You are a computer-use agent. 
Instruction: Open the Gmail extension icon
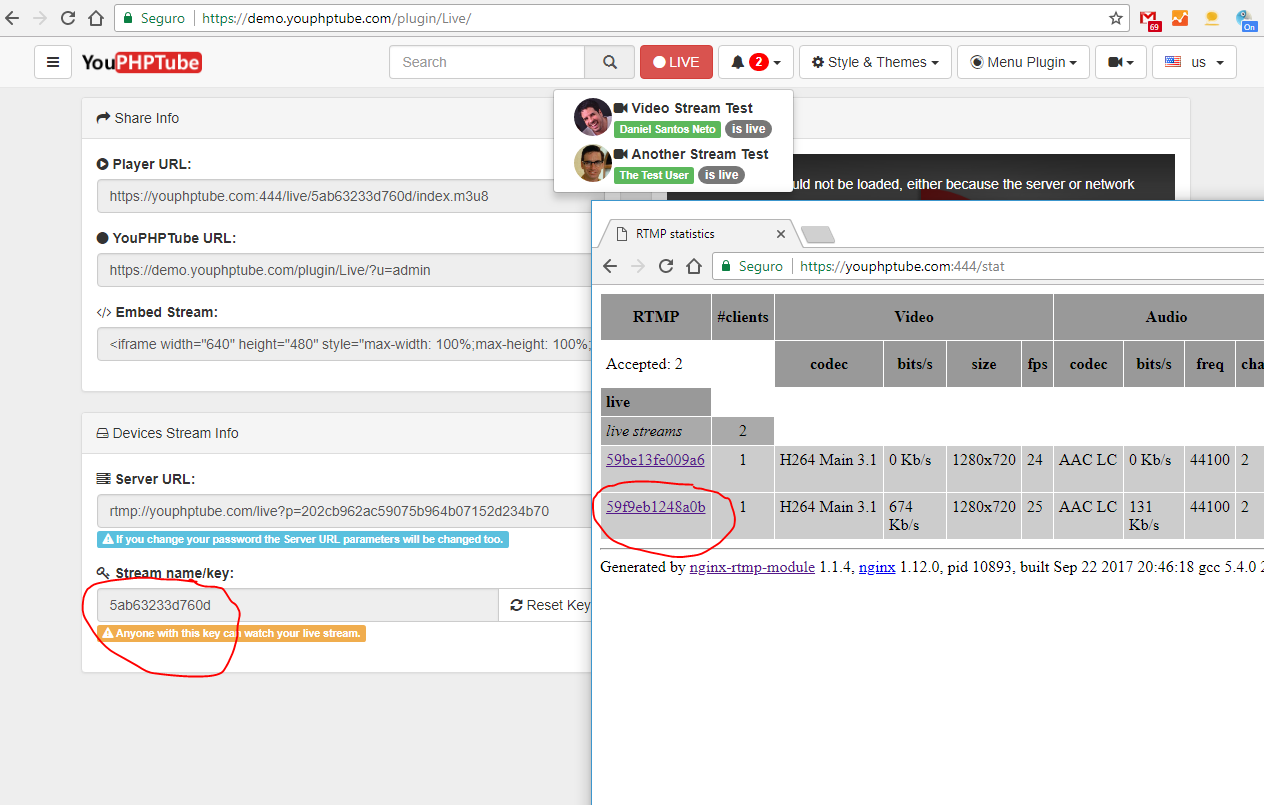(1150, 19)
